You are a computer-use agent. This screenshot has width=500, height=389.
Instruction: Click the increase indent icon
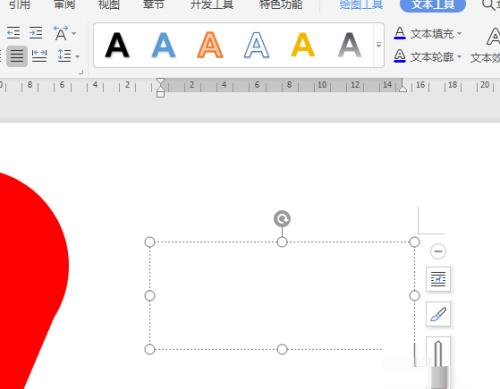[x=36, y=33]
